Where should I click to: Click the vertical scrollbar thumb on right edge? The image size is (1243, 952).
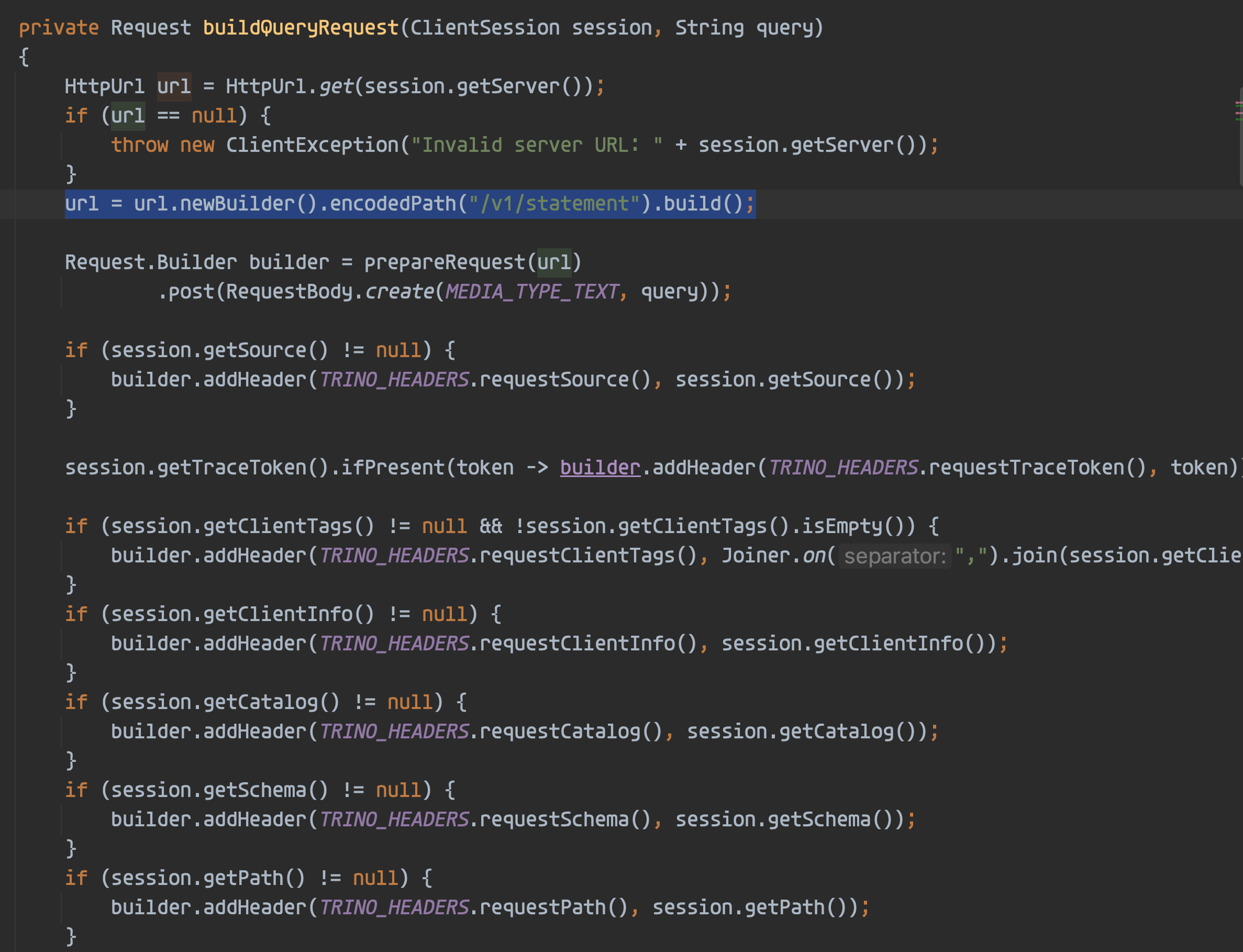(1240, 136)
